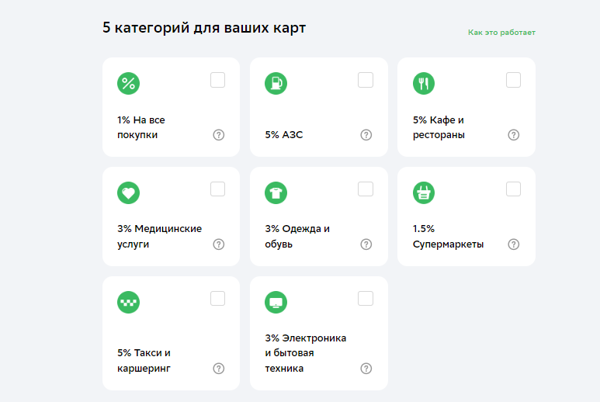This screenshot has height=402, width=600.
Task: Click the fork and knife restaurant icon
Action: click(x=424, y=84)
